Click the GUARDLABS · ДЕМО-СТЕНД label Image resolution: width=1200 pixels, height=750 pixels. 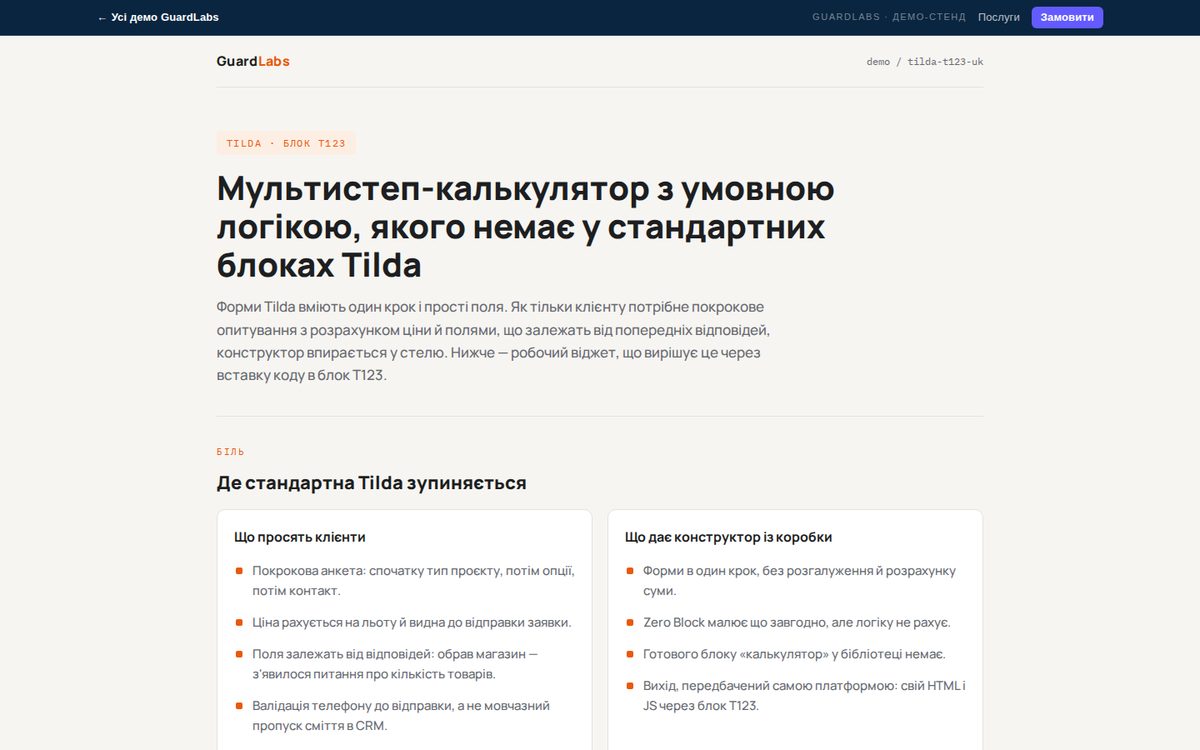(889, 17)
